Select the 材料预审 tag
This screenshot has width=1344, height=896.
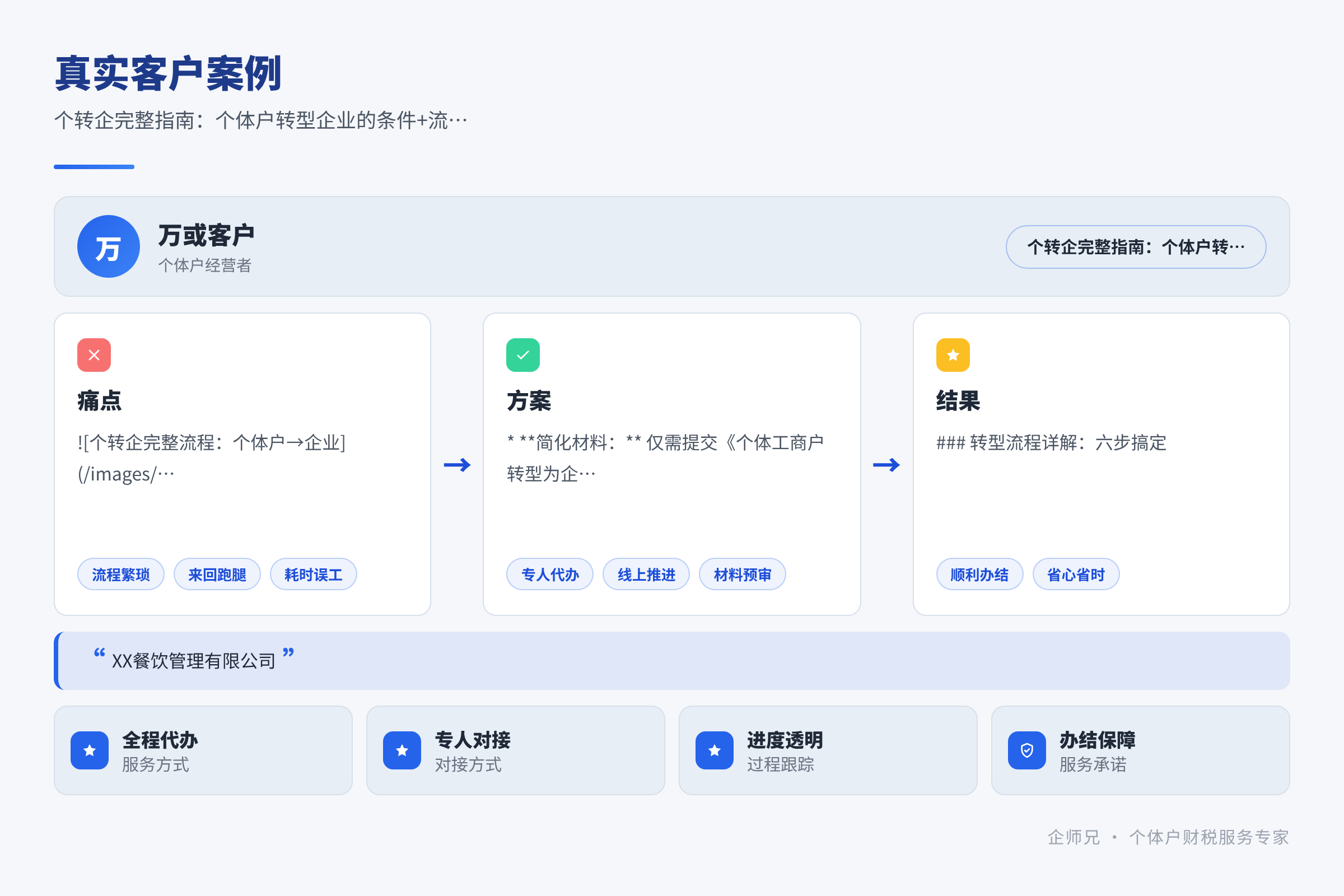tap(743, 575)
